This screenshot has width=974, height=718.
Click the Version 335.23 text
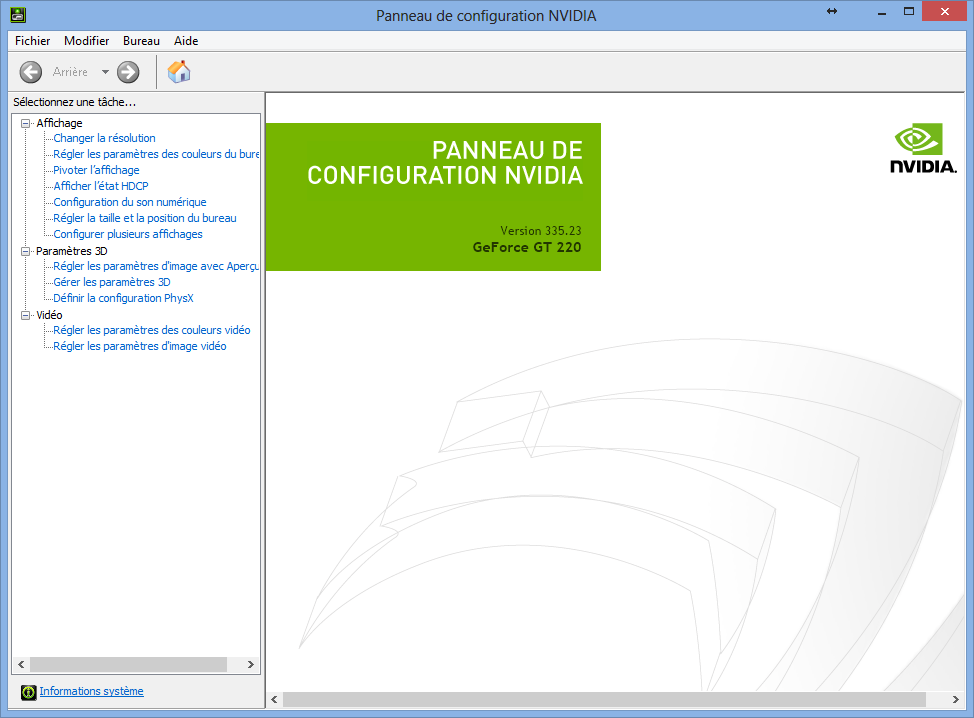click(540, 230)
